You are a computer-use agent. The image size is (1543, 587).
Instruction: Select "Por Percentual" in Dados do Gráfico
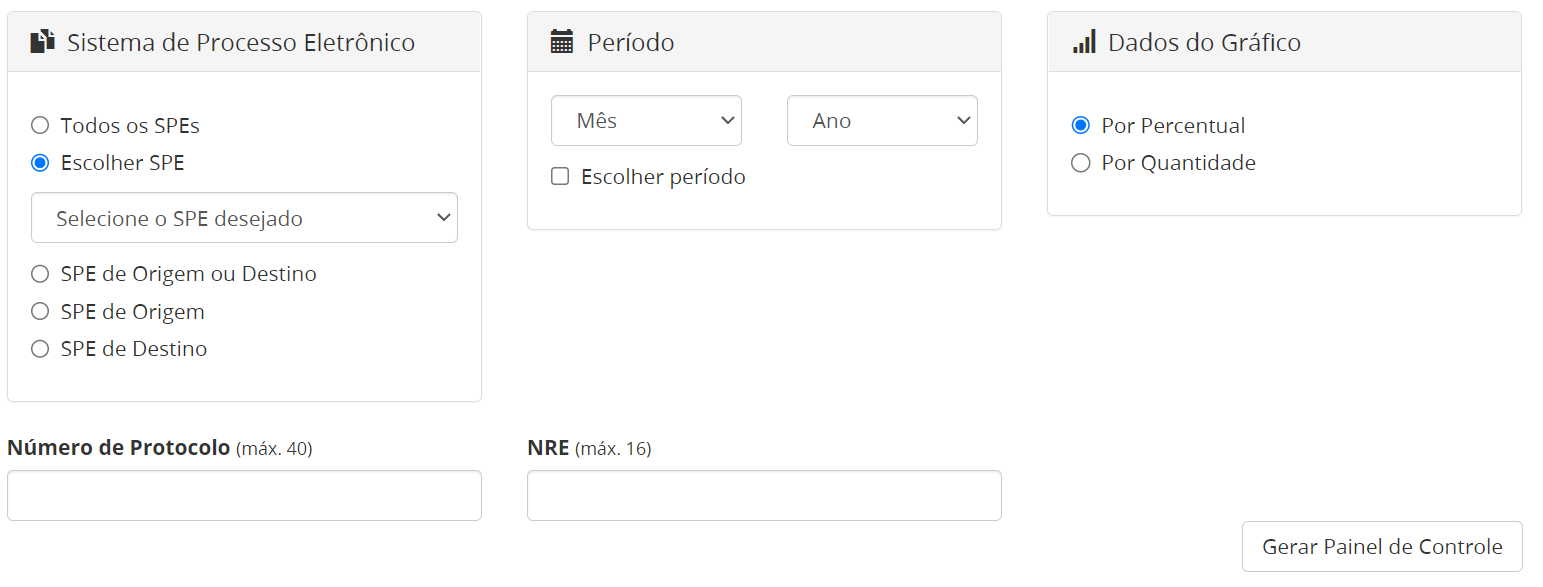[x=1080, y=125]
